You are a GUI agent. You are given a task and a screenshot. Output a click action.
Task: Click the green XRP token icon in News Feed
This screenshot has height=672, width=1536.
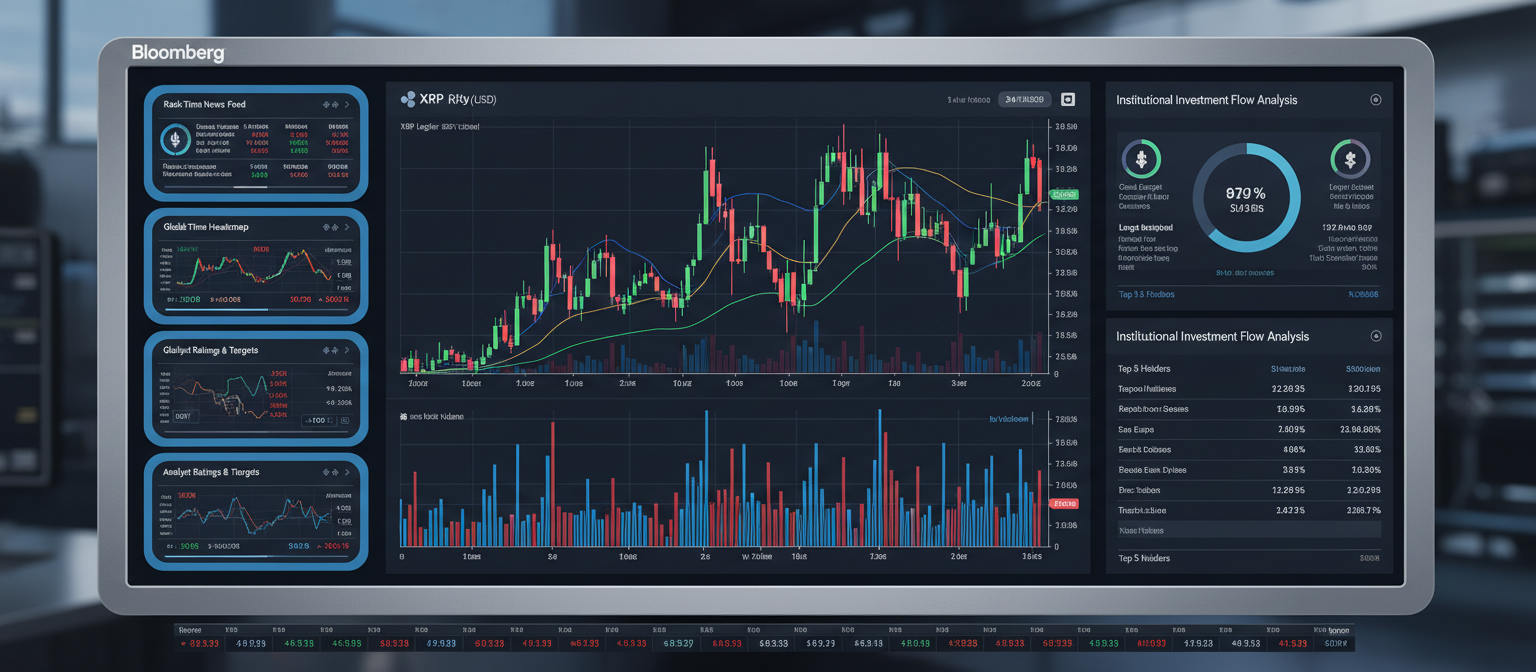(x=174, y=140)
